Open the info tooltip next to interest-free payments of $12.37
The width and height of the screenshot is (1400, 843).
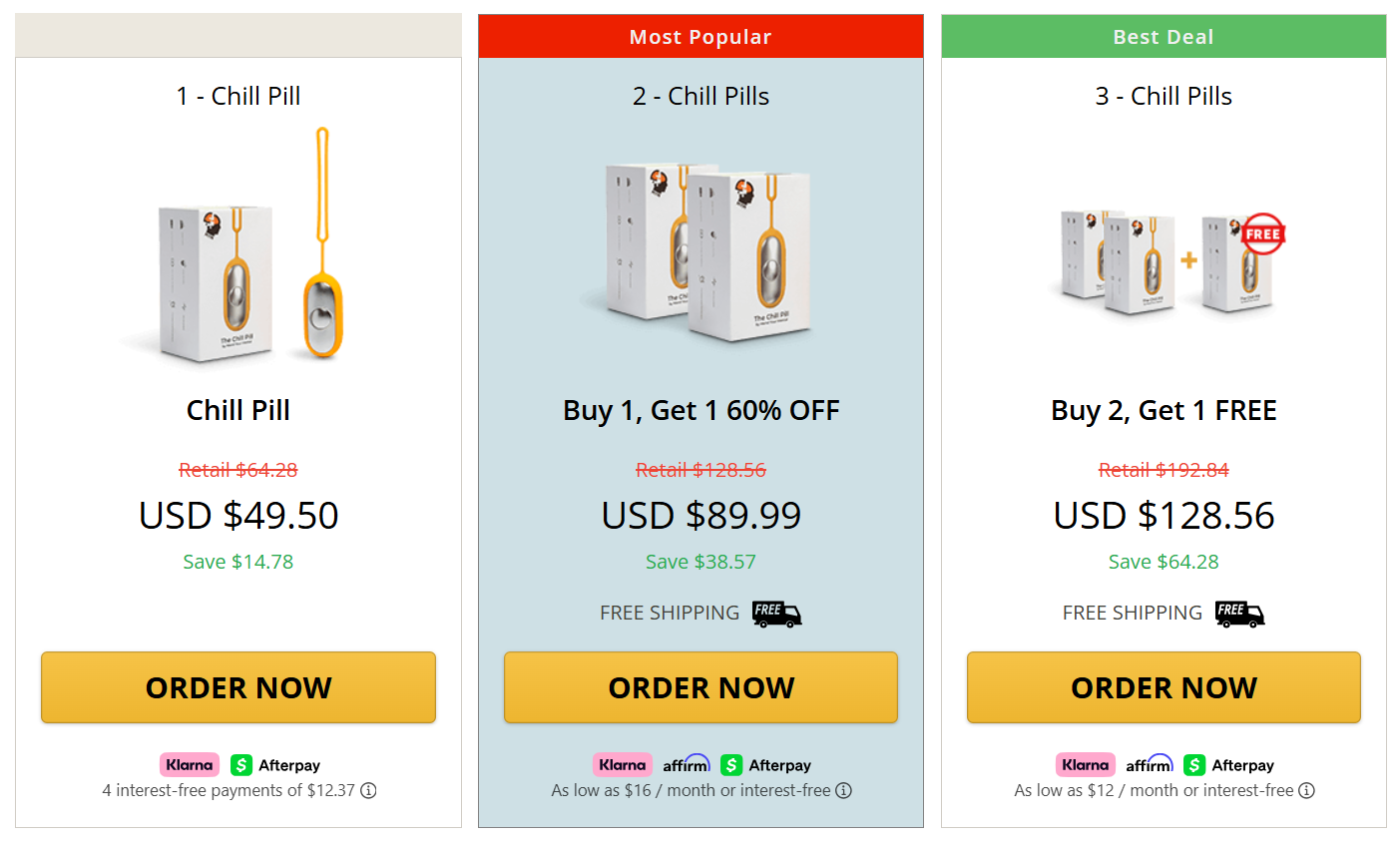pos(369,790)
